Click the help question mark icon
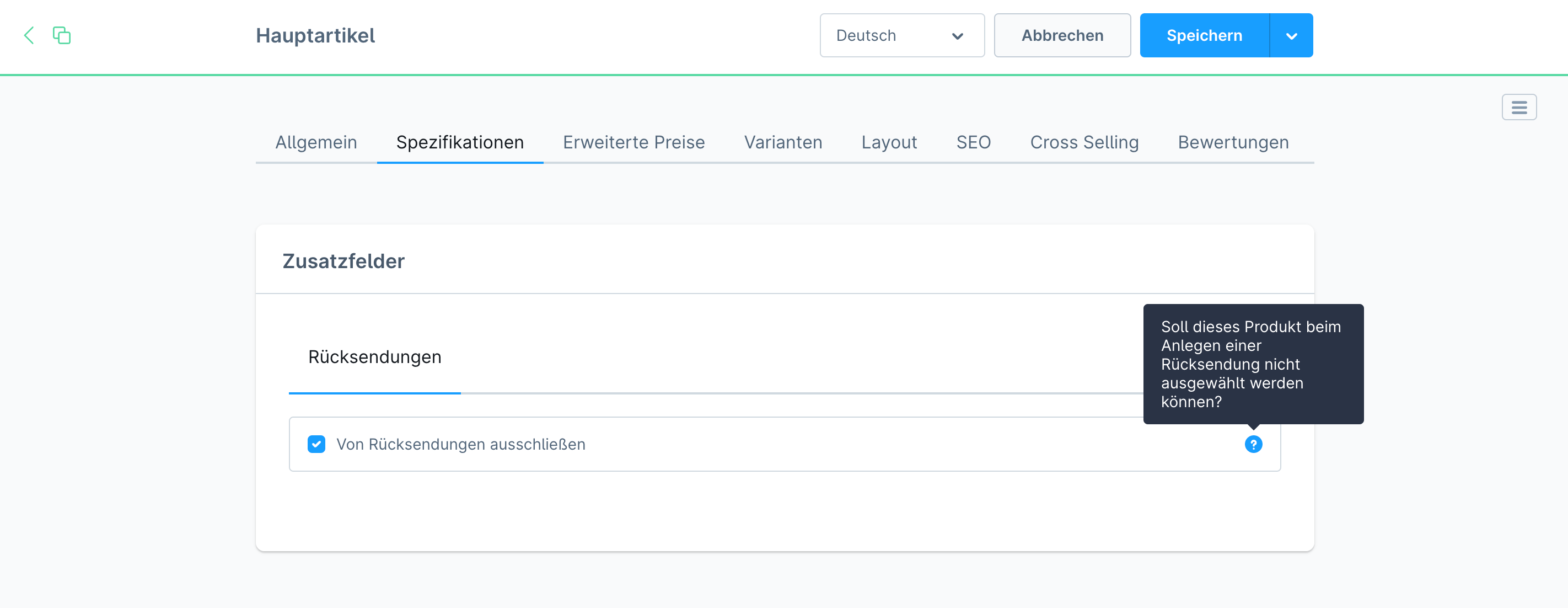Image resolution: width=1568 pixels, height=608 pixels. 1253,444
